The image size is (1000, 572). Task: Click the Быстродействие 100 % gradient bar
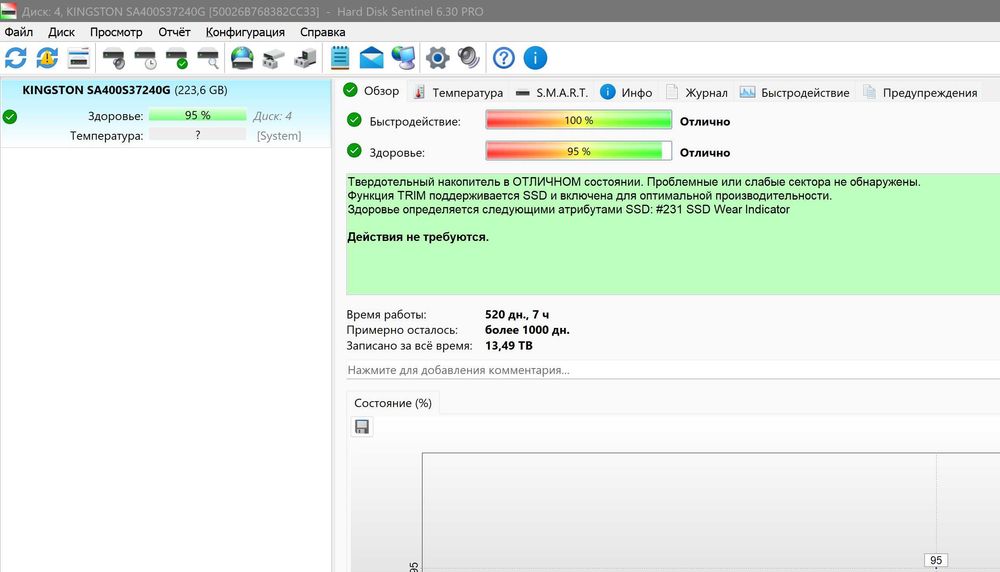point(578,120)
